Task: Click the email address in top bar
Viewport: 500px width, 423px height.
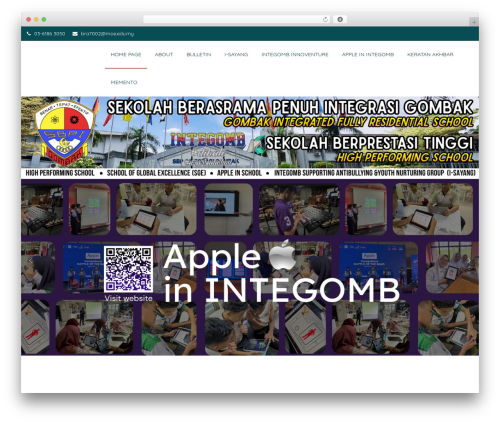Action: tap(107, 34)
